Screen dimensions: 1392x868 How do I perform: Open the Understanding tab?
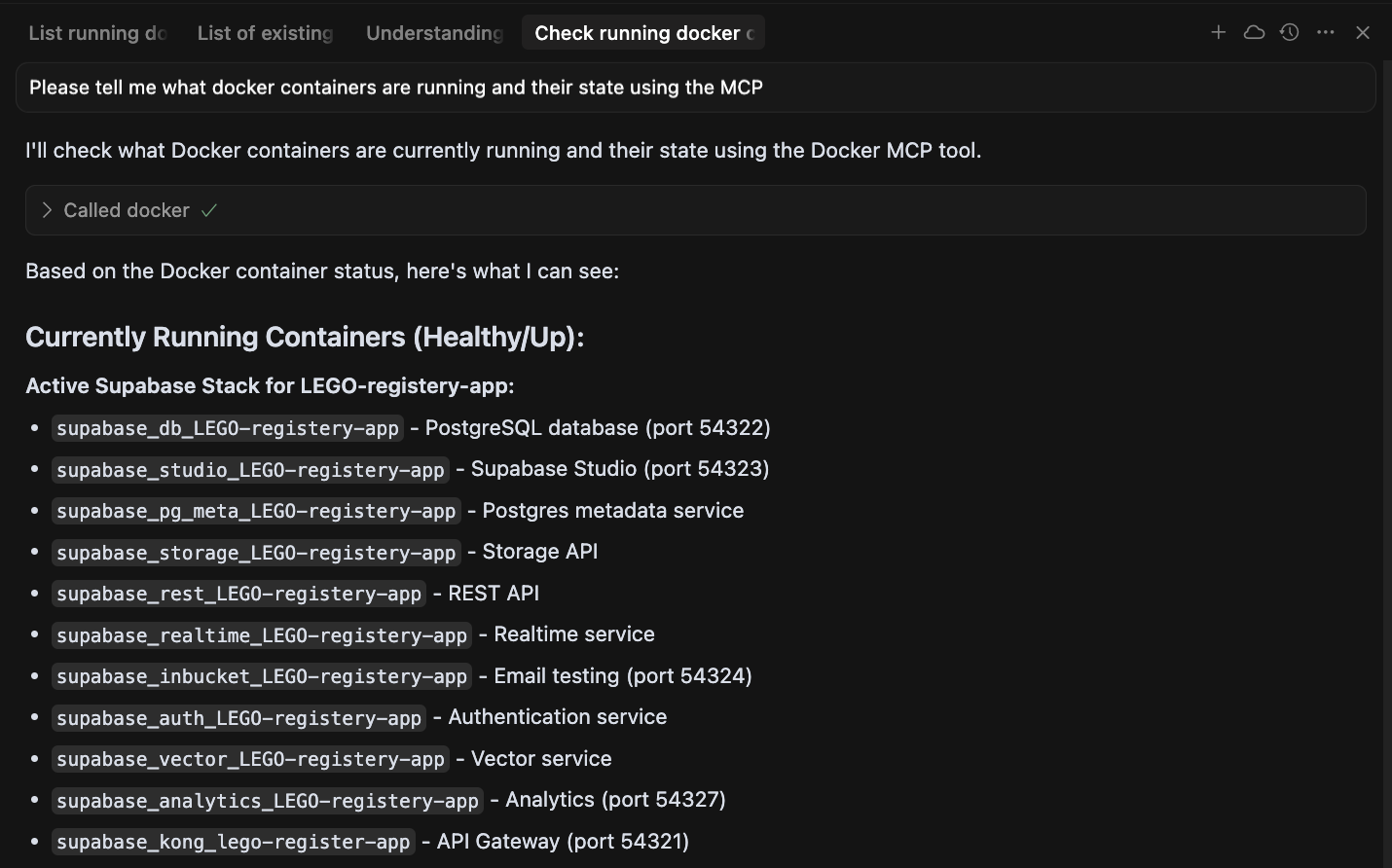click(434, 32)
